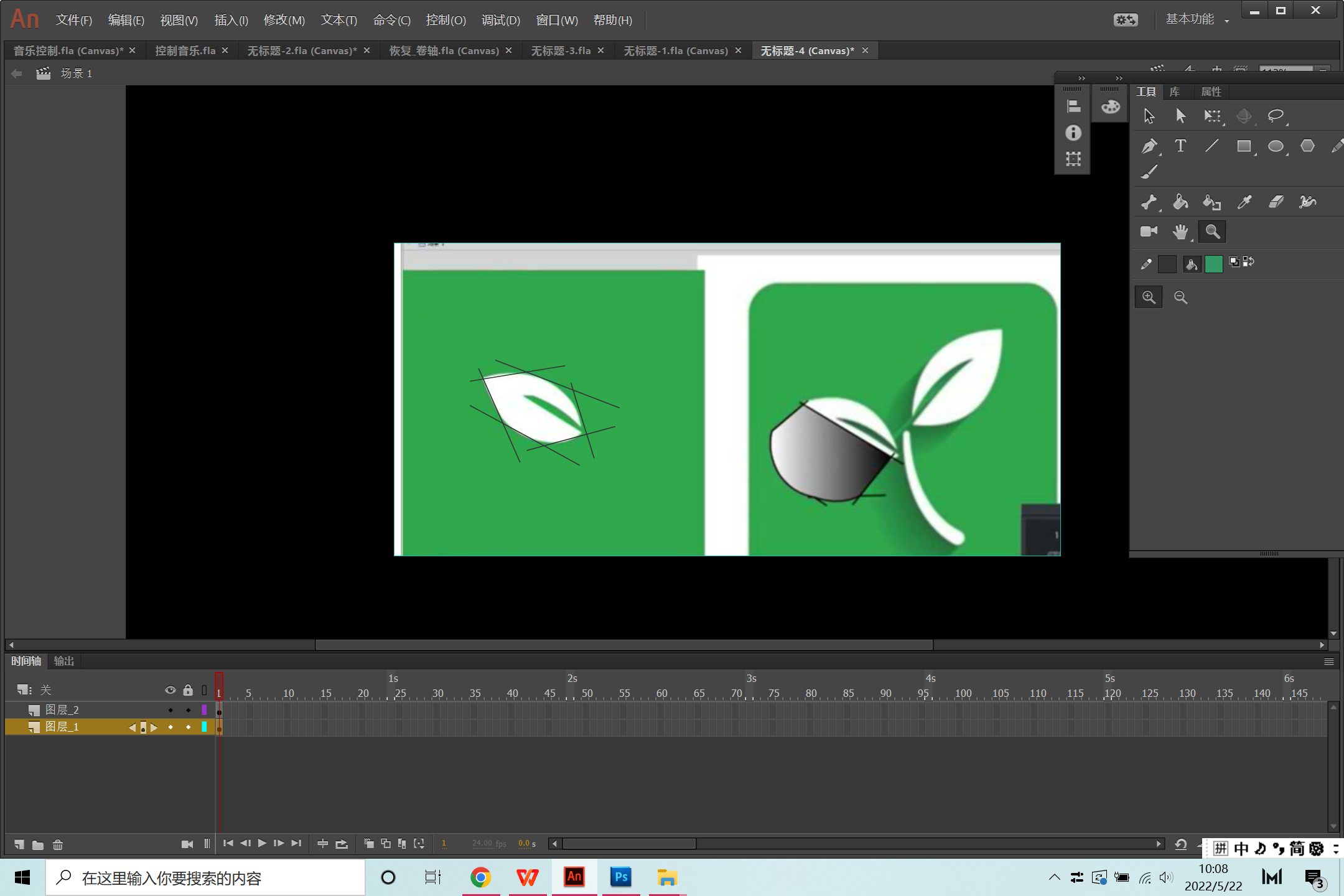This screenshot has height=896, width=1344.
Task: Click the green fill color swatch
Action: coord(1213,264)
